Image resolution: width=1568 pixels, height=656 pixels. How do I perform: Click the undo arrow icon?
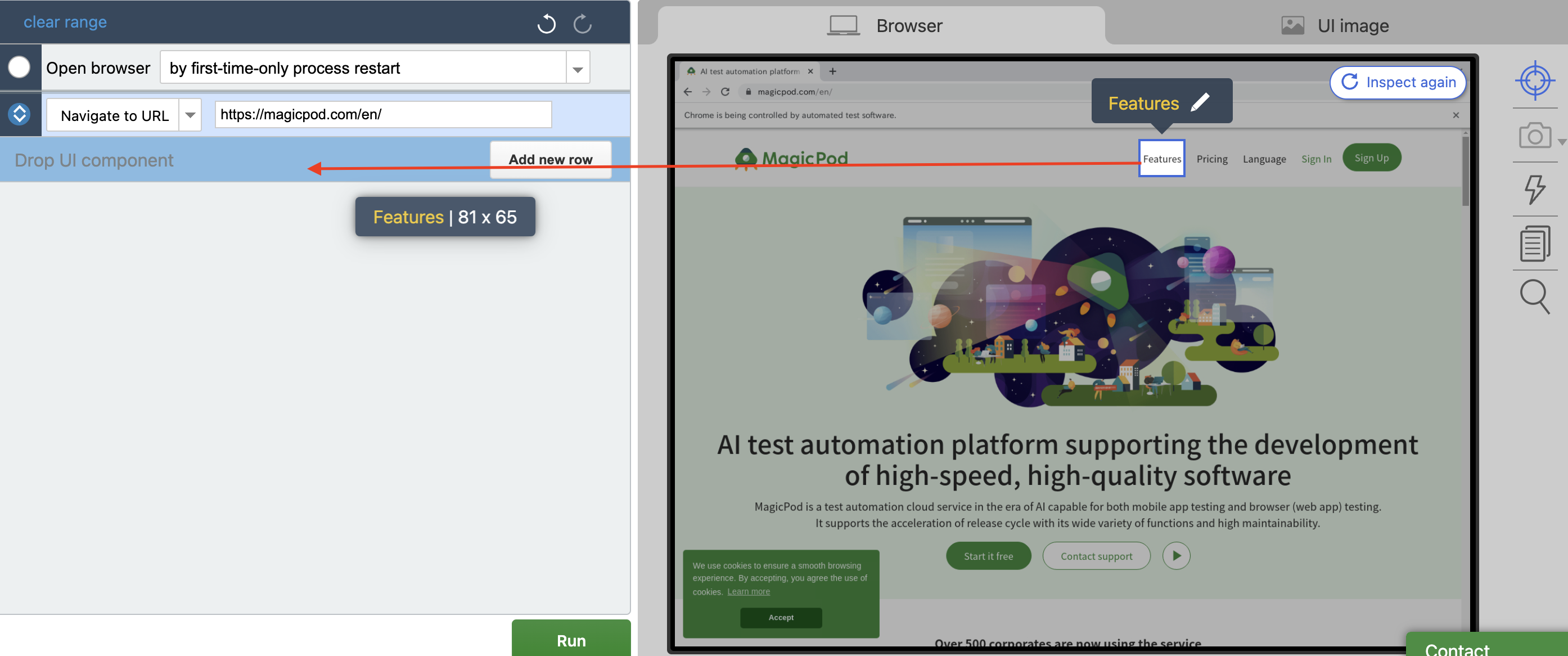546,24
